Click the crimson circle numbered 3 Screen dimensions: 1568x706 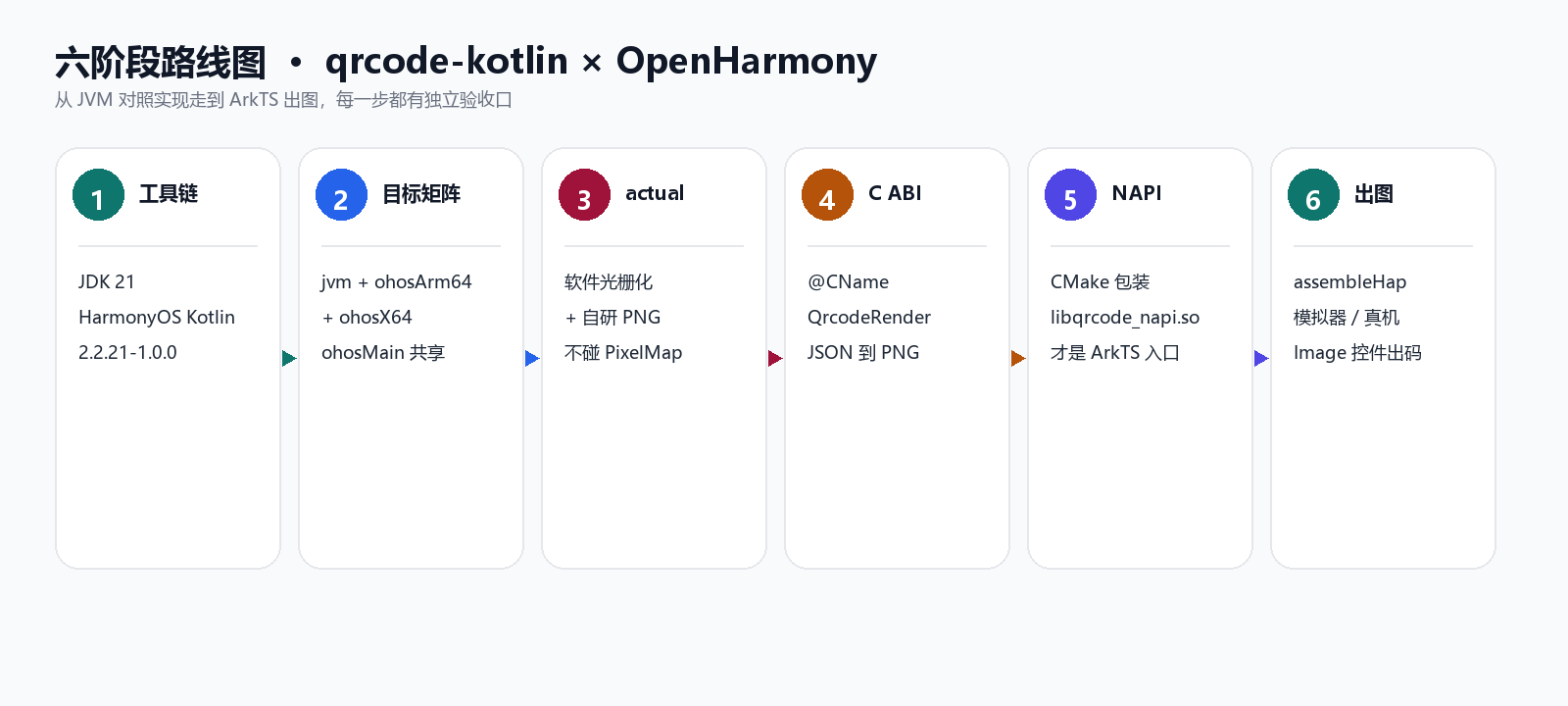584,194
